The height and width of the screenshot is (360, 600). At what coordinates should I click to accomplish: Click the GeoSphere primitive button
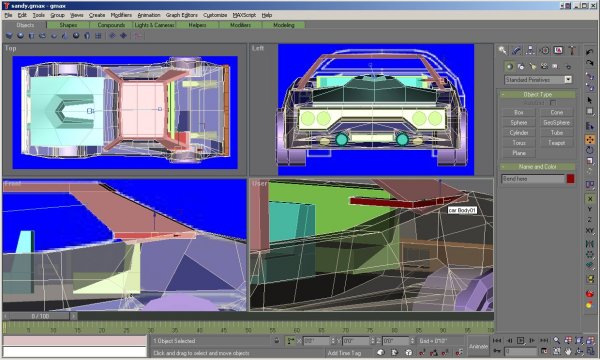(x=557, y=122)
